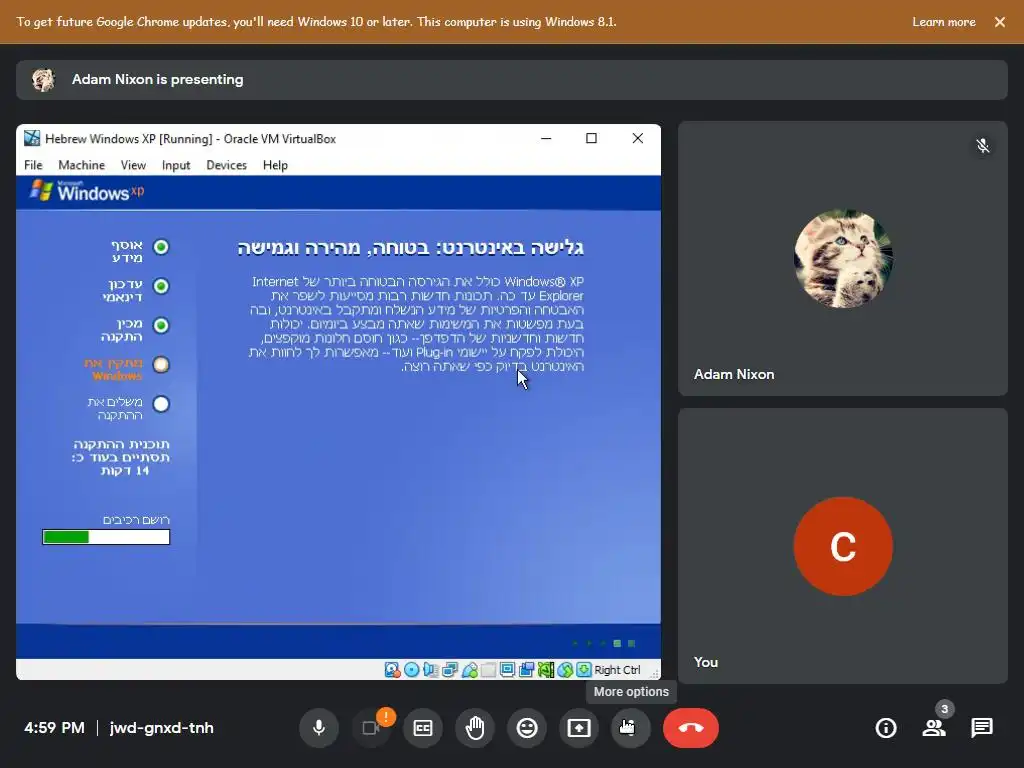Show the people participants panel
Screen dimensions: 1024x768
[x=934, y=728]
